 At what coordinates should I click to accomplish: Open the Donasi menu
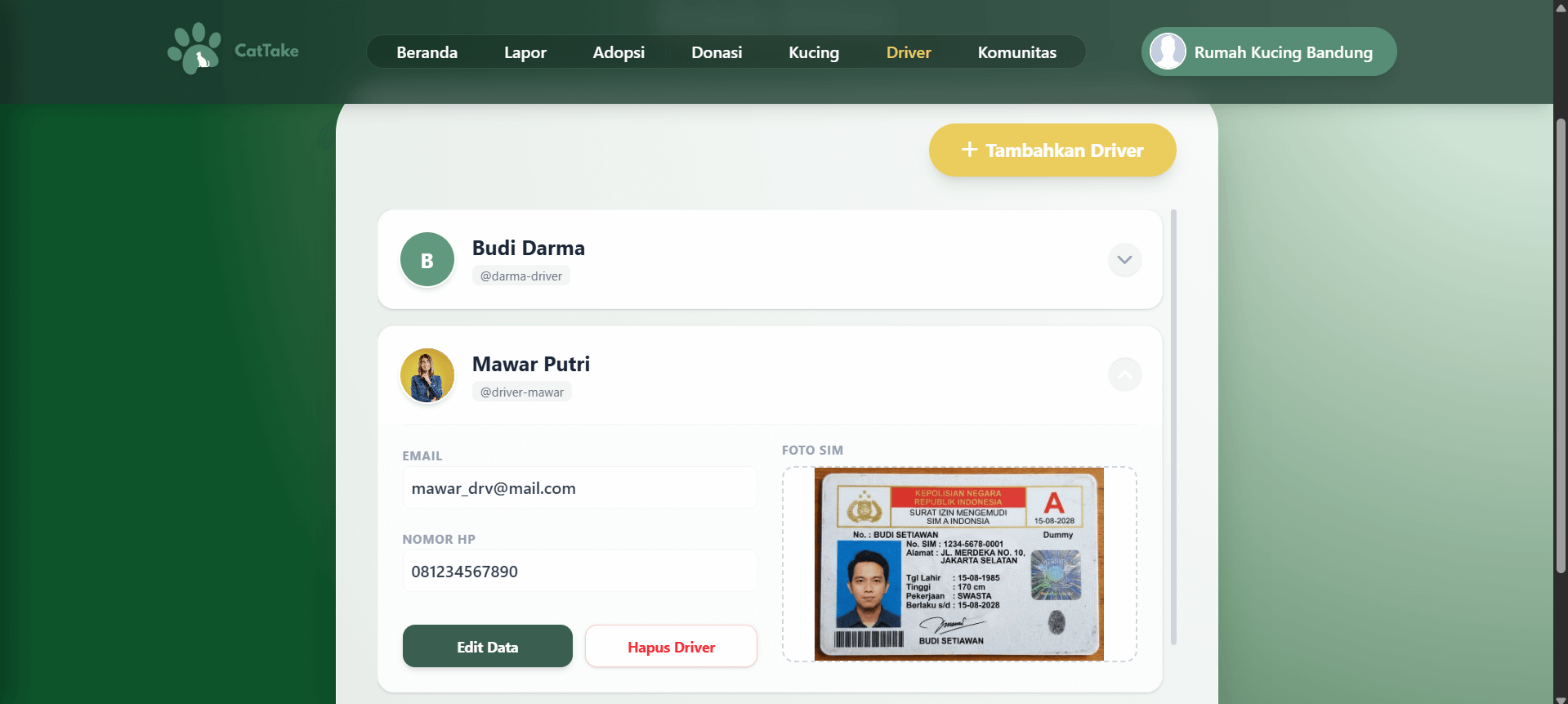(x=717, y=52)
